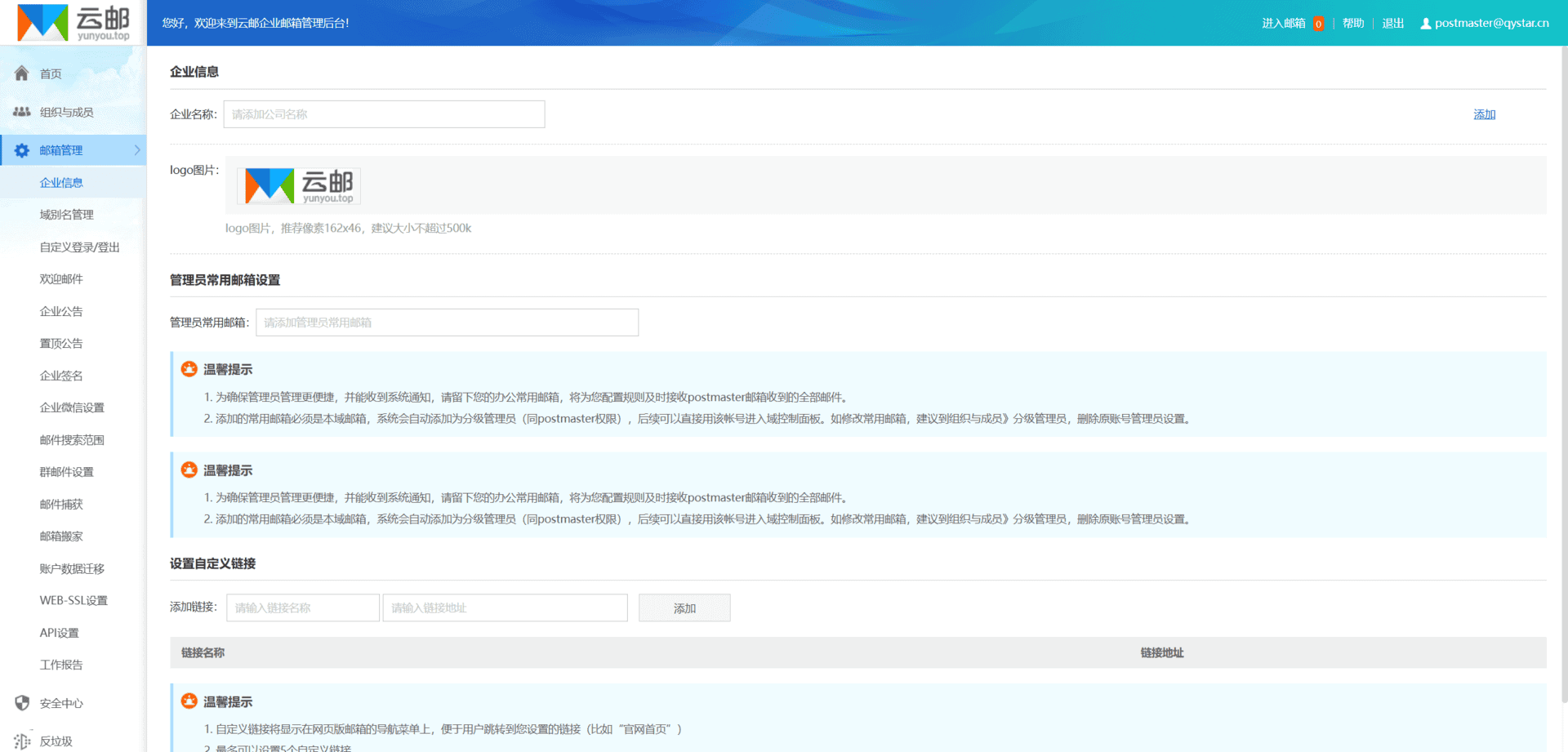Click the 安全中心 shield icon
This screenshot has height=752, width=1568.
22,703
